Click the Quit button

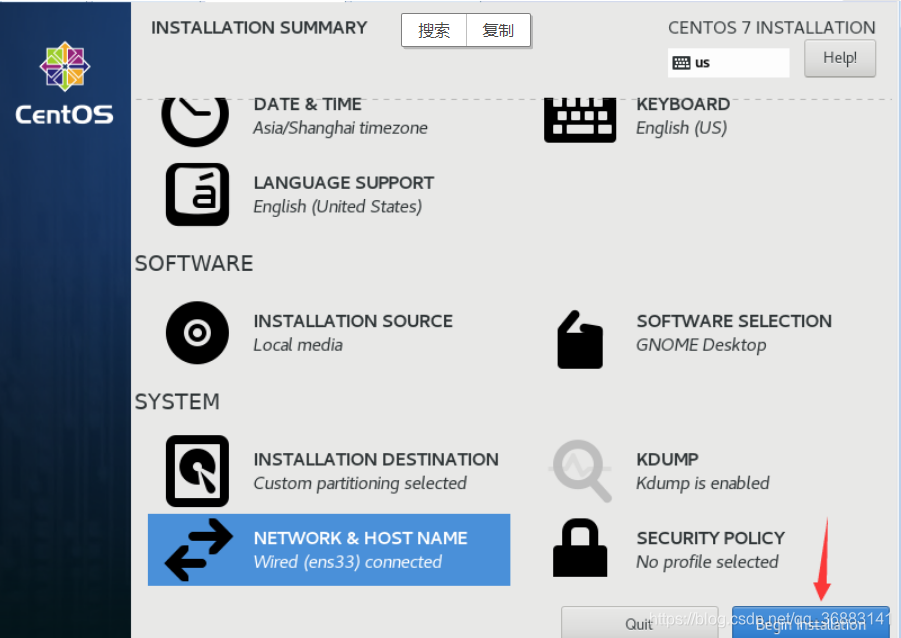point(639,623)
